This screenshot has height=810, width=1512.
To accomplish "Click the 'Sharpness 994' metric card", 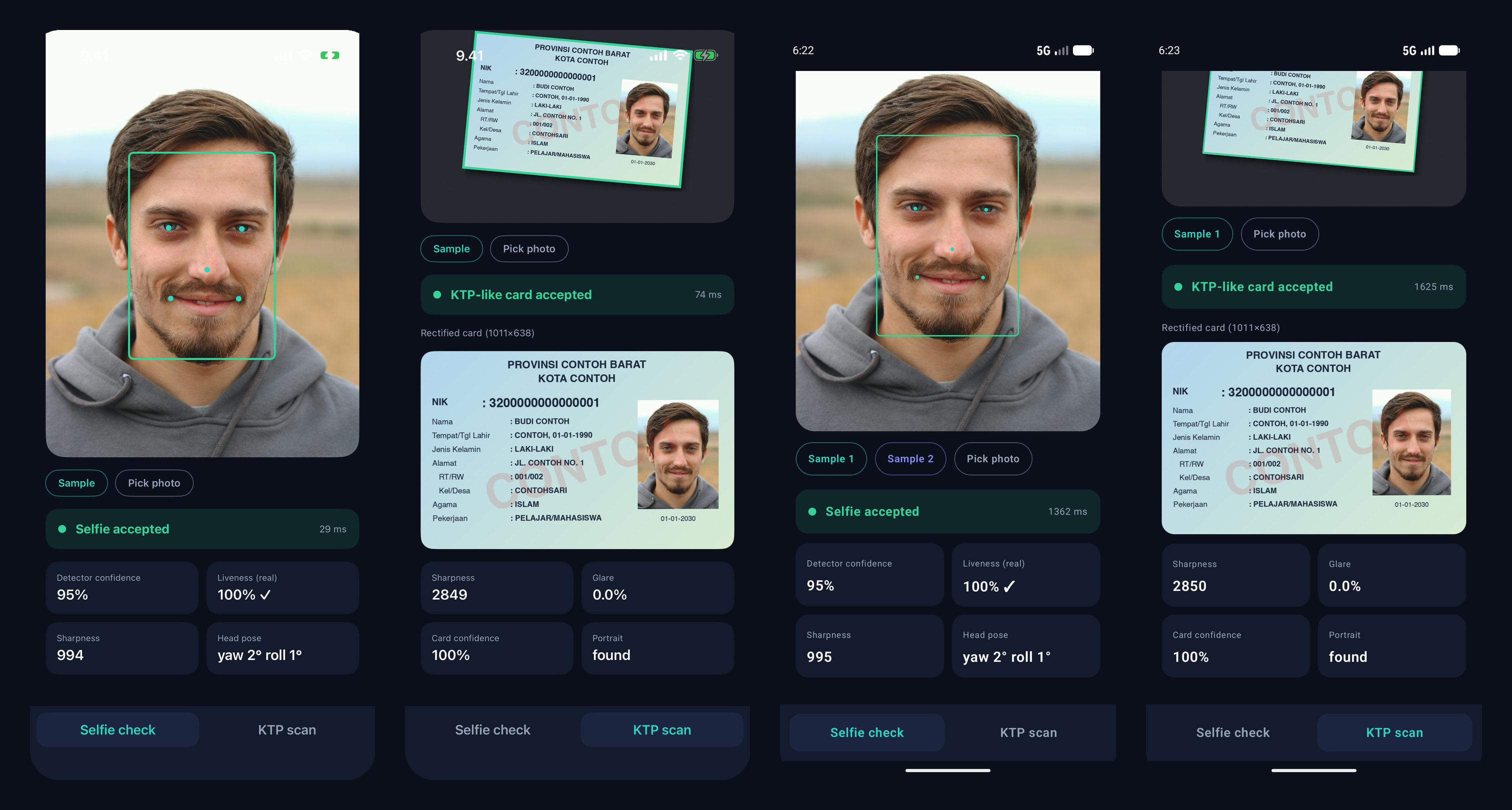I will coord(121,648).
